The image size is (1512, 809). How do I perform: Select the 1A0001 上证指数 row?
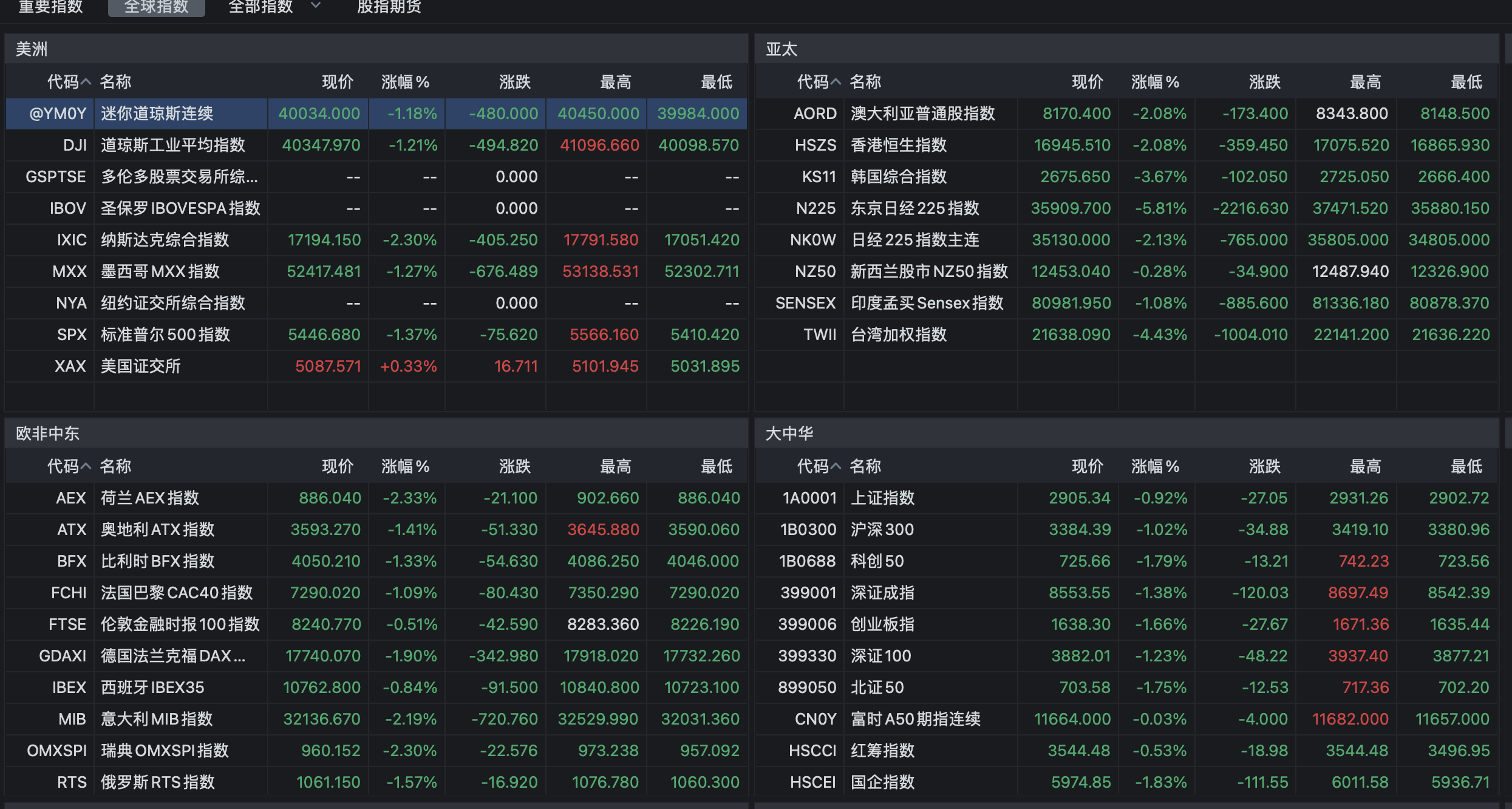tap(1127, 498)
